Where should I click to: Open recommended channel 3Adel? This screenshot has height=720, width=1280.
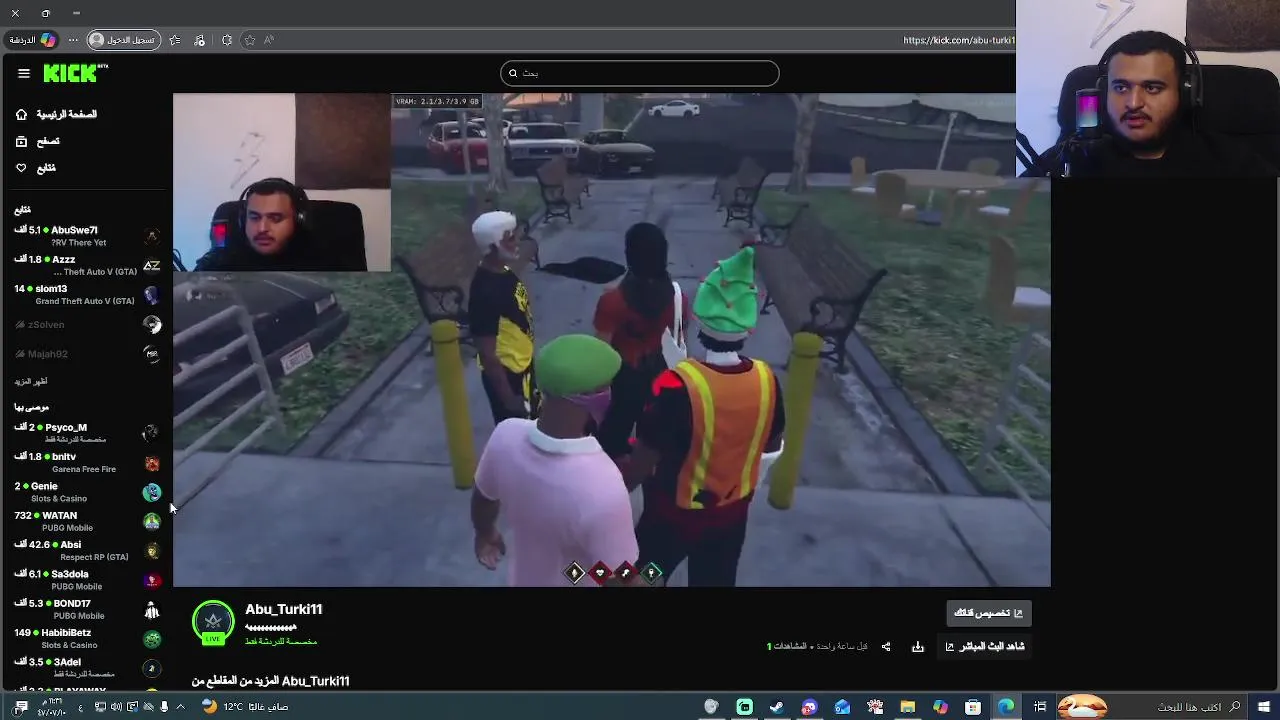(x=87, y=667)
